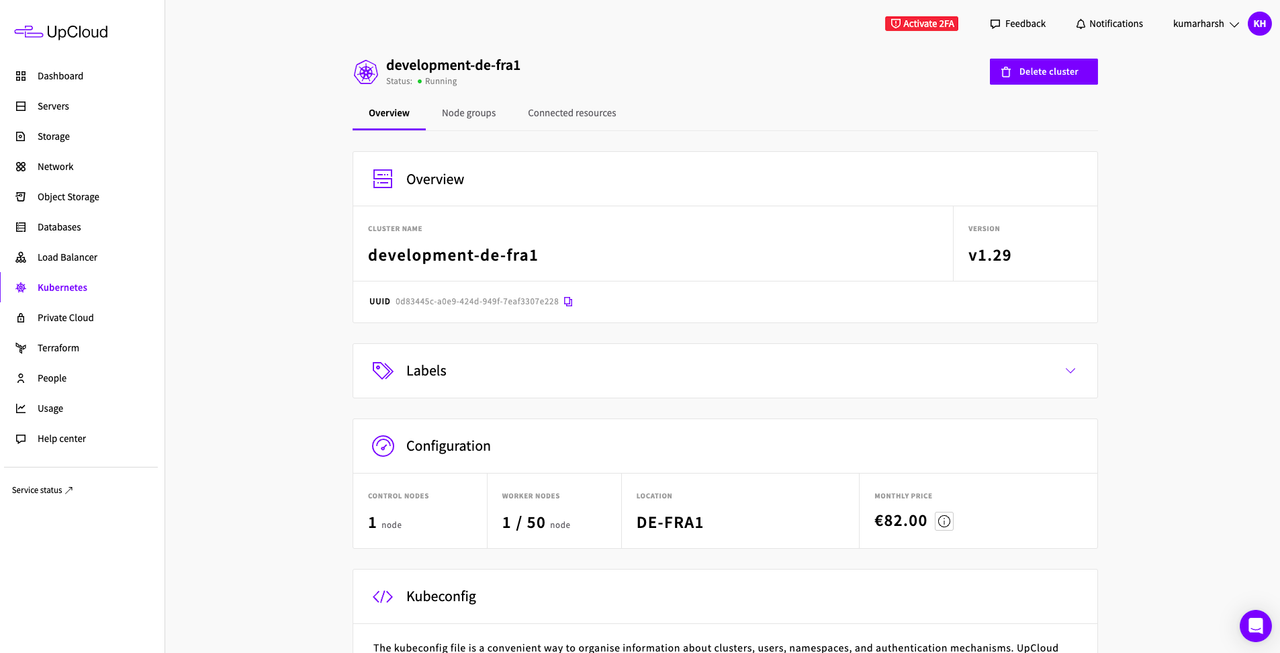This screenshot has height=653, width=1280.
Task: Open Terraform menu item
Action: (x=58, y=348)
